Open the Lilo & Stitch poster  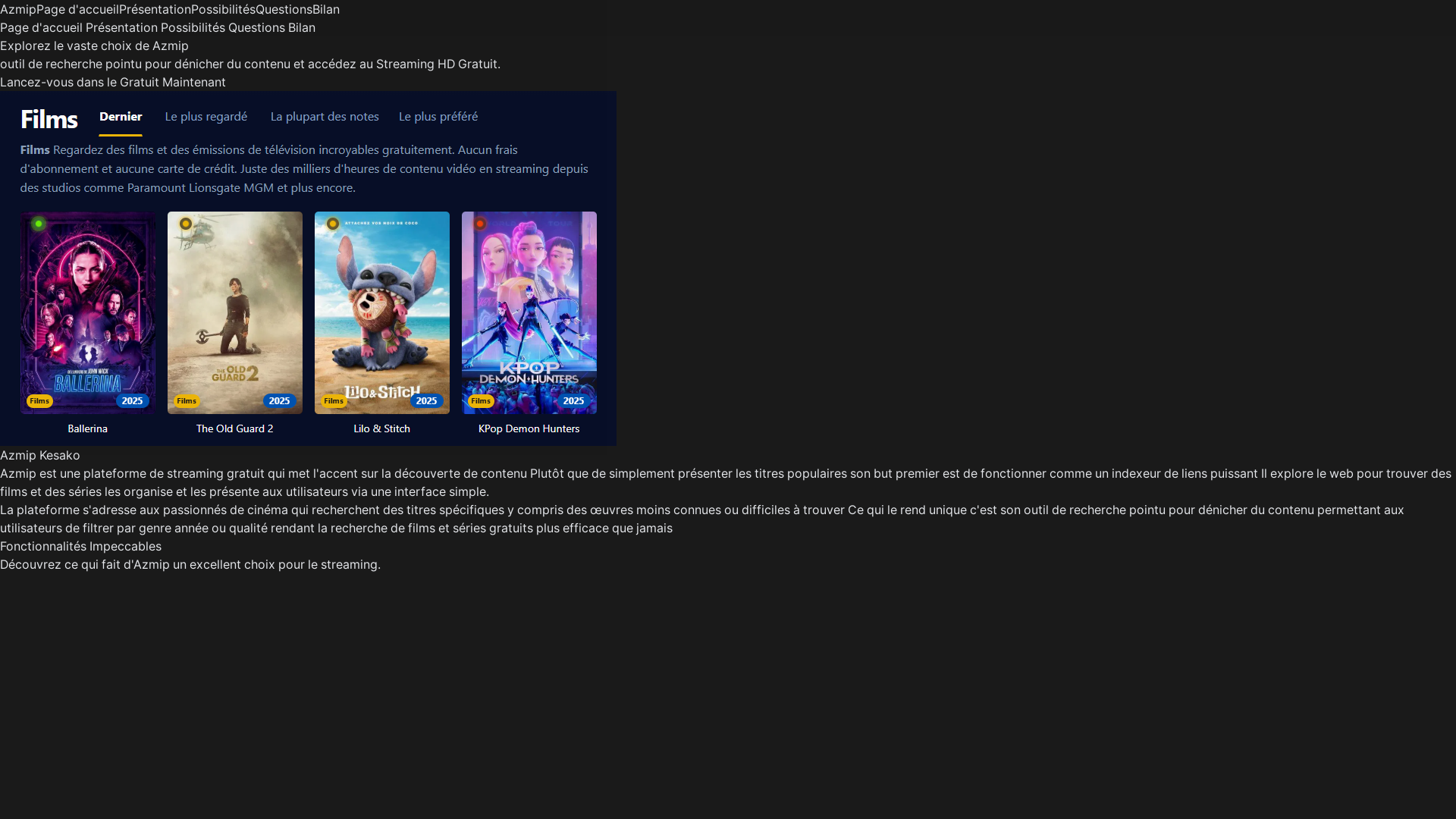pyautogui.click(x=382, y=312)
